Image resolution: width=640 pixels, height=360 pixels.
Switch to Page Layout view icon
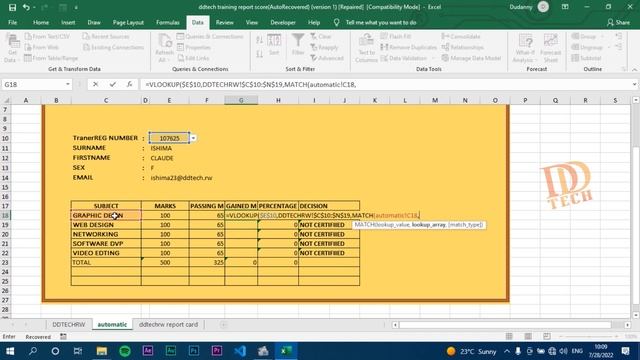[x=528, y=336]
